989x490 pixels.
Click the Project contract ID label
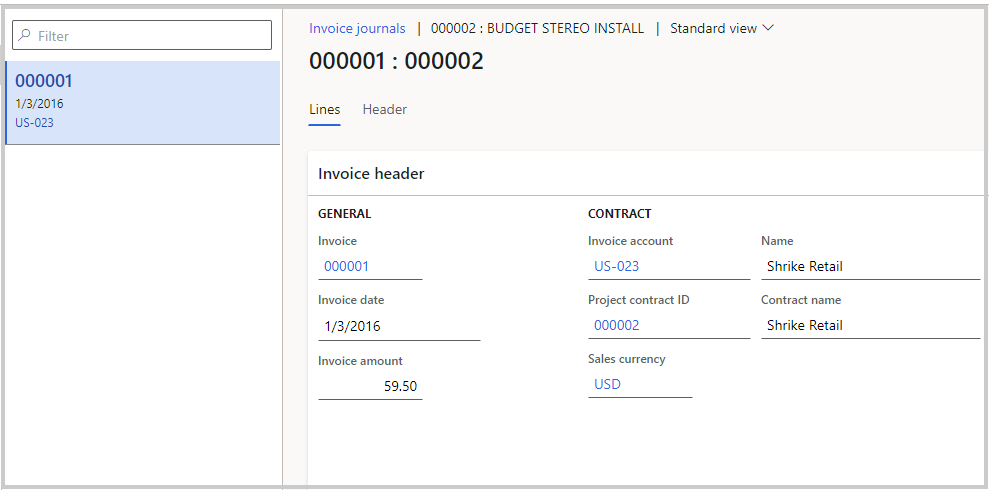pos(638,300)
